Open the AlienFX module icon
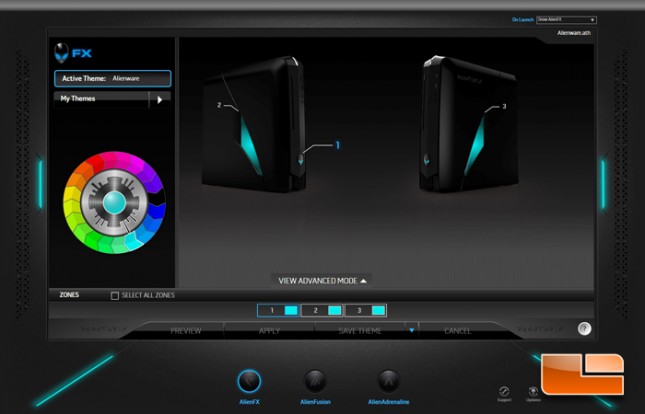 (x=249, y=381)
